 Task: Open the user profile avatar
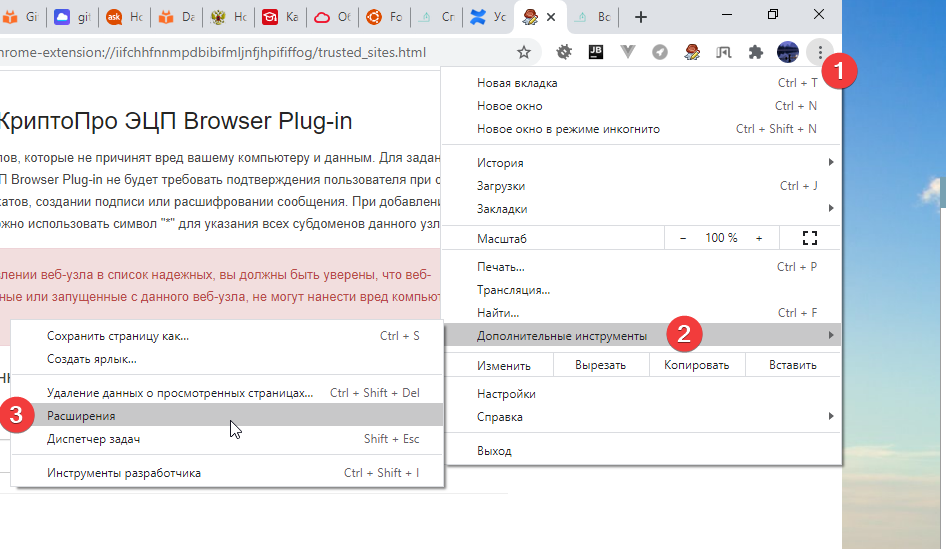[x=787, y=52]
